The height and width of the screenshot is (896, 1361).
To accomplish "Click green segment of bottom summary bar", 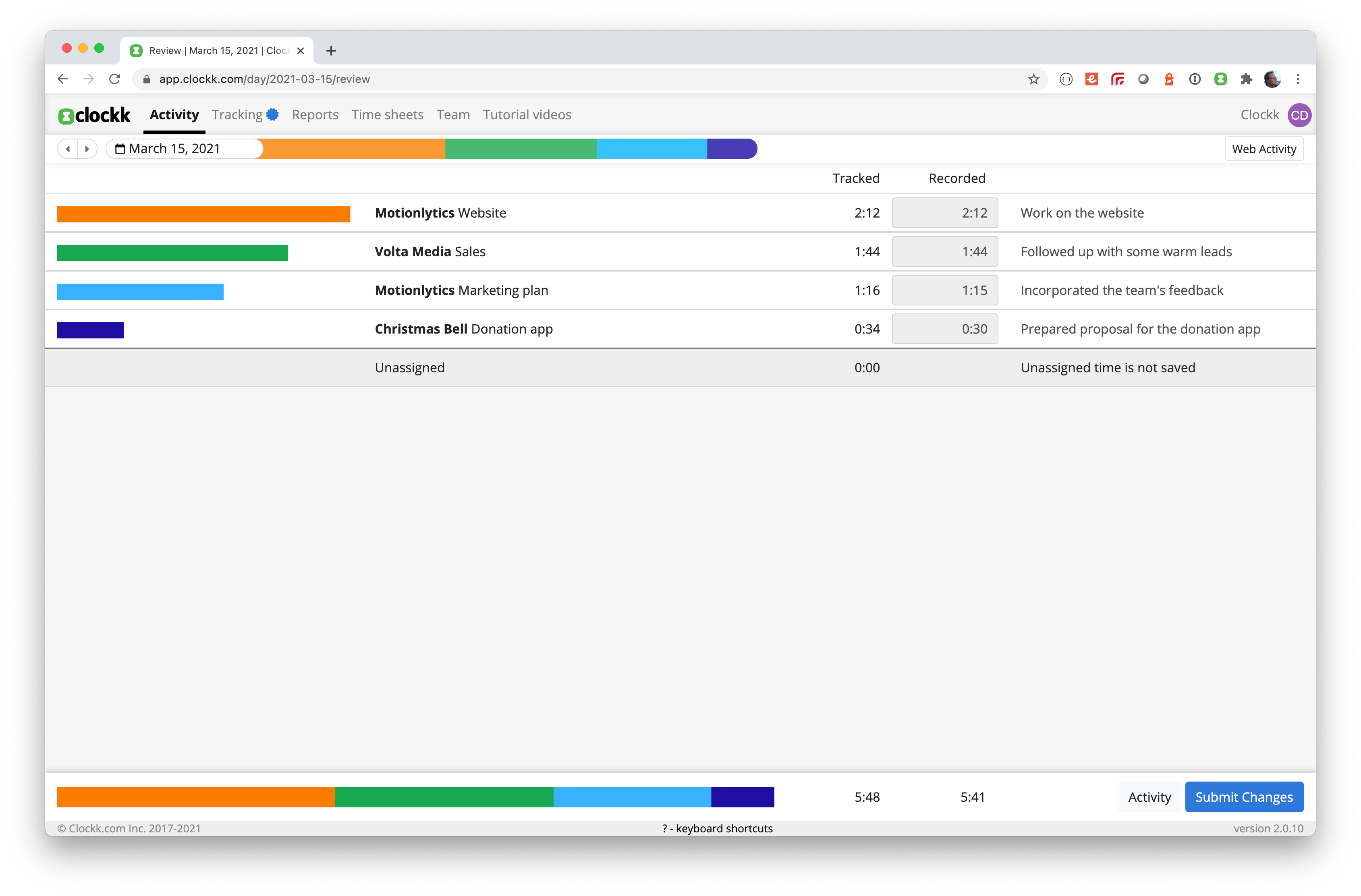I will point(444,797).
